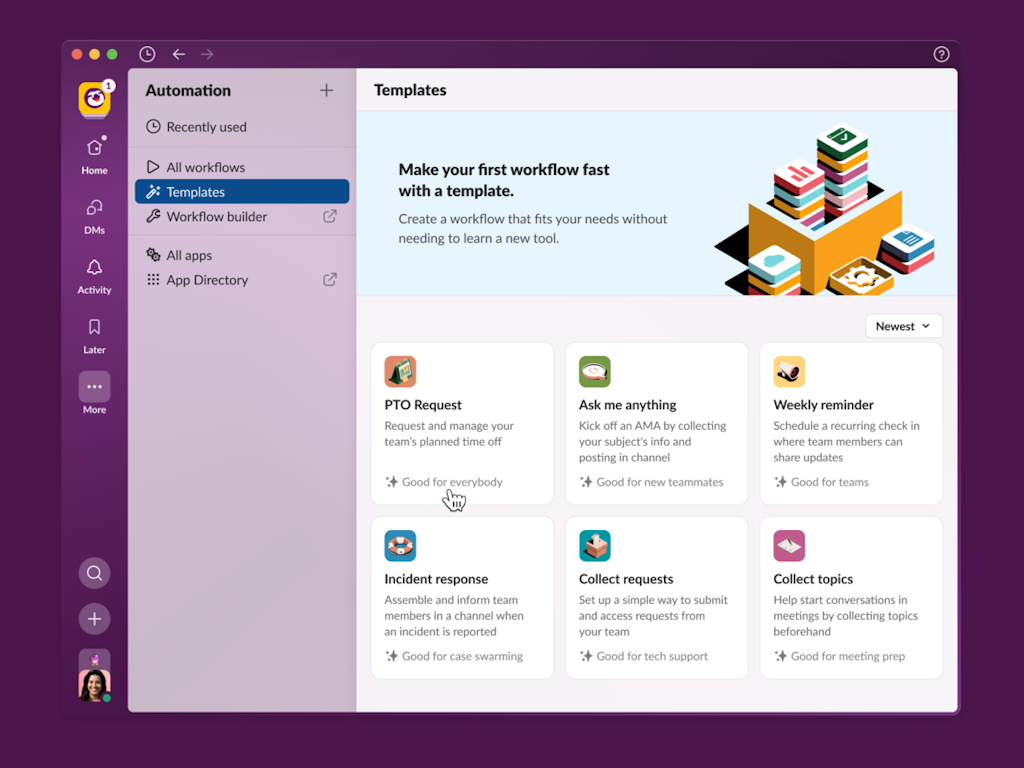Expand the Newest sort dropdown

pos(903,326)
